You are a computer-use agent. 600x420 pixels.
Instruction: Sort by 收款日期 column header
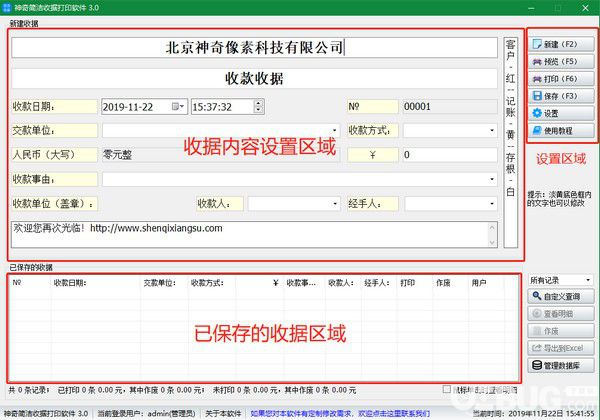click(x=96, y=283)
